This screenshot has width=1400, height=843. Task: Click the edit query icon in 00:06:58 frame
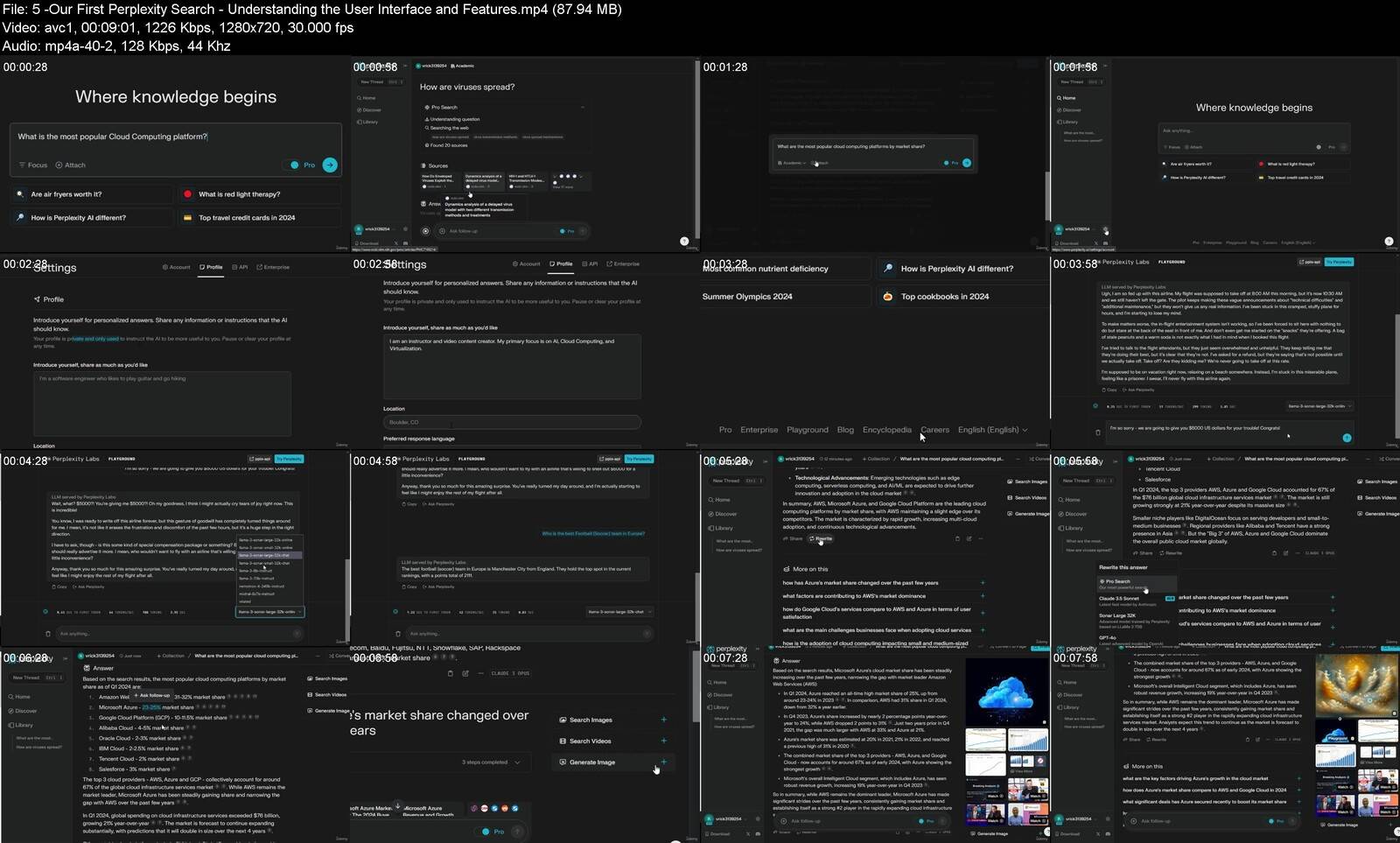pyautogui.click(x=465, y=673)
